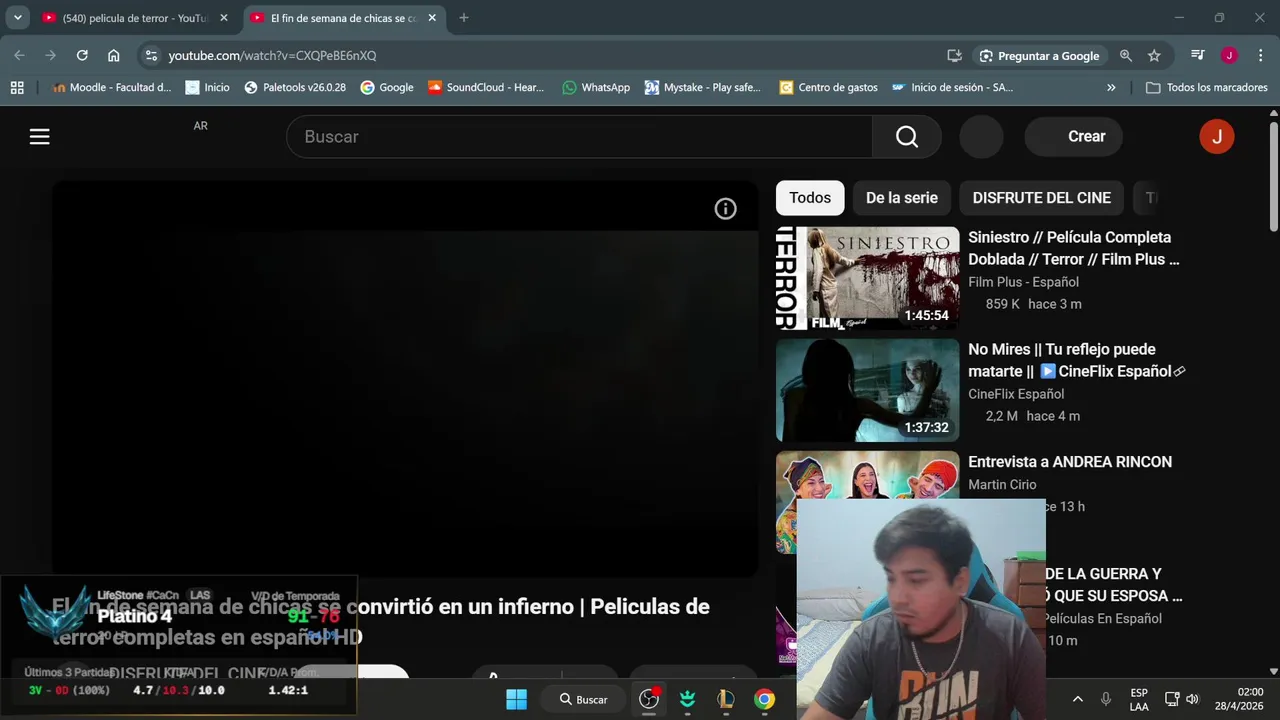Click the address bar URL
The width and height of the screenshot is (1280, 720).
[272, 56]
